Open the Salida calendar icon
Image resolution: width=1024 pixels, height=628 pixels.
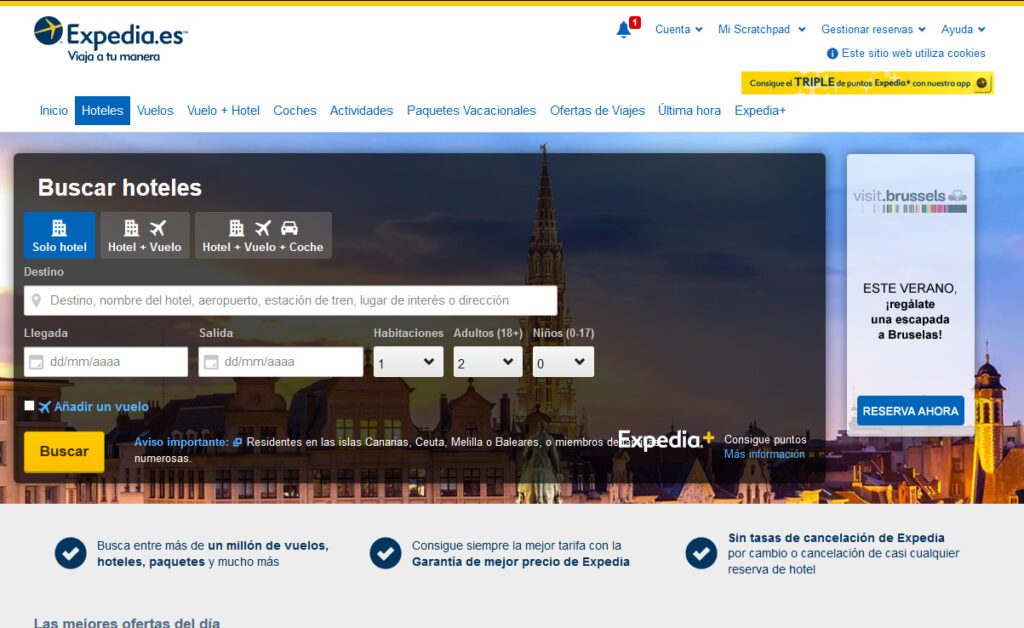pos(210,362)
